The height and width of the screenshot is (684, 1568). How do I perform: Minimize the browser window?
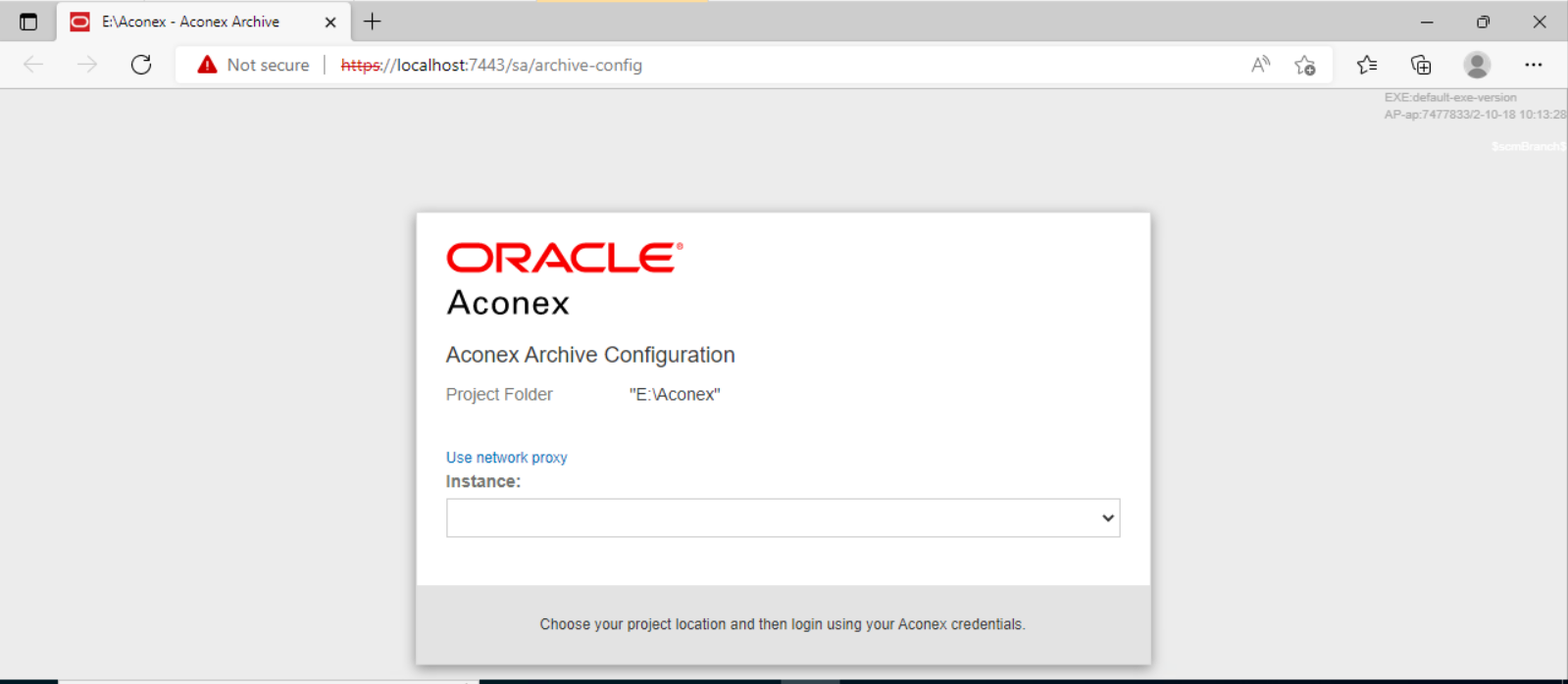(x=1427, y=22)
